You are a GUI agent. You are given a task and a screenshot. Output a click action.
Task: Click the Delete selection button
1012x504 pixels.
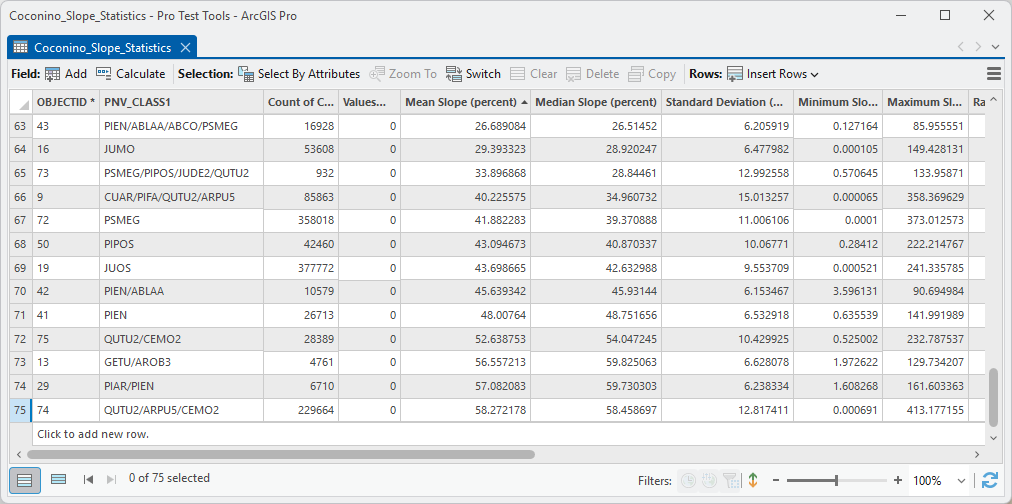592,74
